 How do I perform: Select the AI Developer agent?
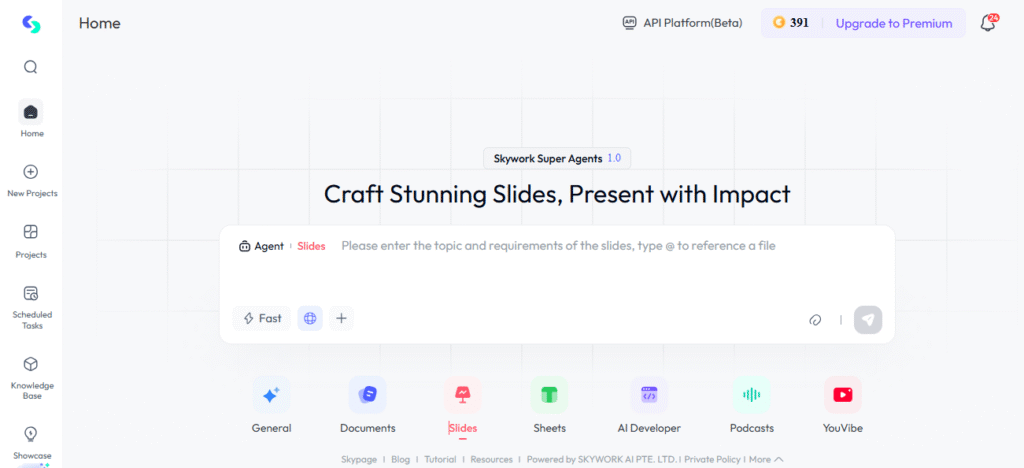648,395
